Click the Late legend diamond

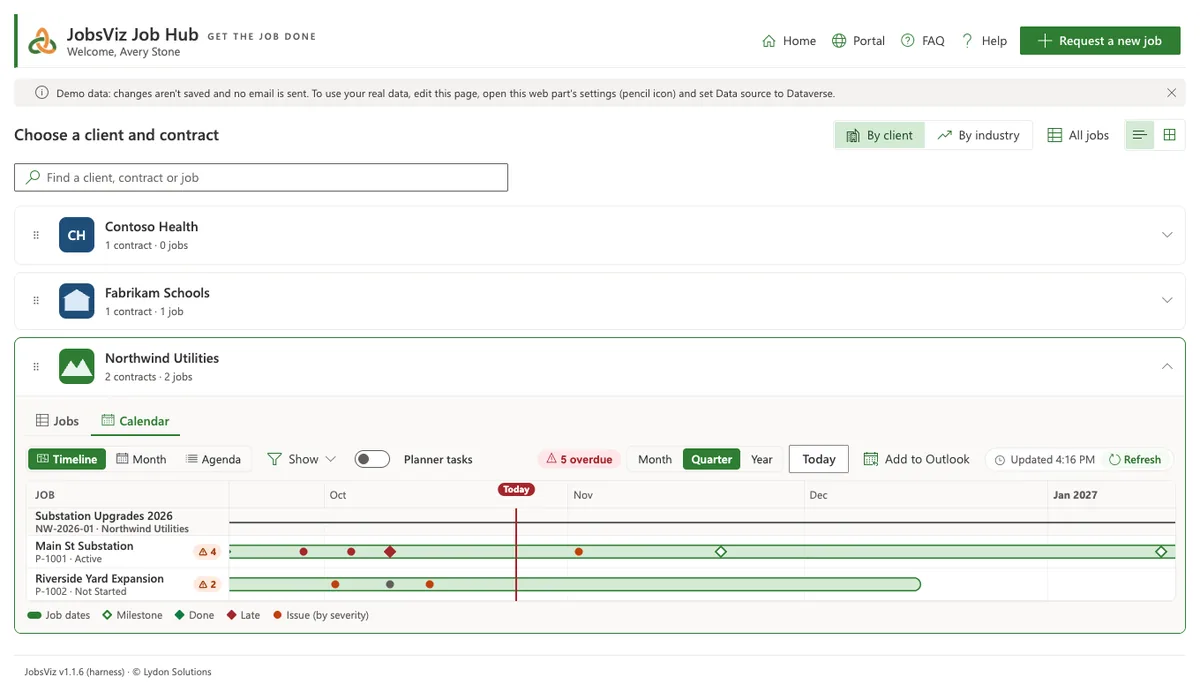pyautogui.click(x=232, y=615)
